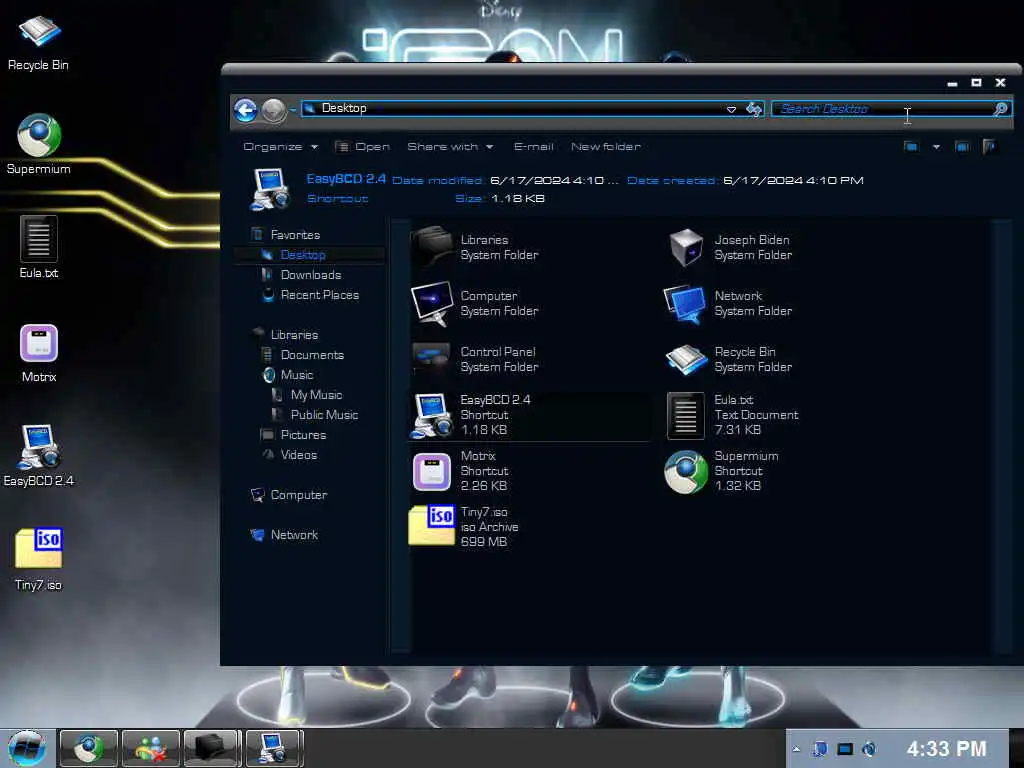Image resolution: width=1024 pixels, height=768 pixels.
Task: Select Supermium shortcut in the file list
Action: (784, 471)
